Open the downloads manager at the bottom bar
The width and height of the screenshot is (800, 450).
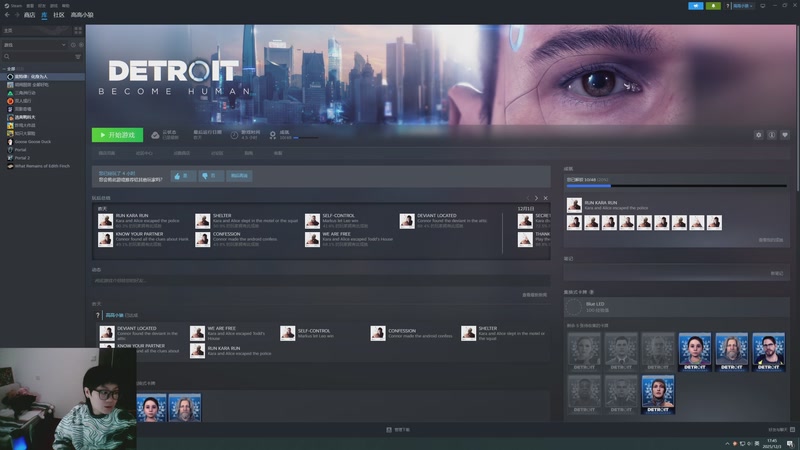click(x=398, y=430)
